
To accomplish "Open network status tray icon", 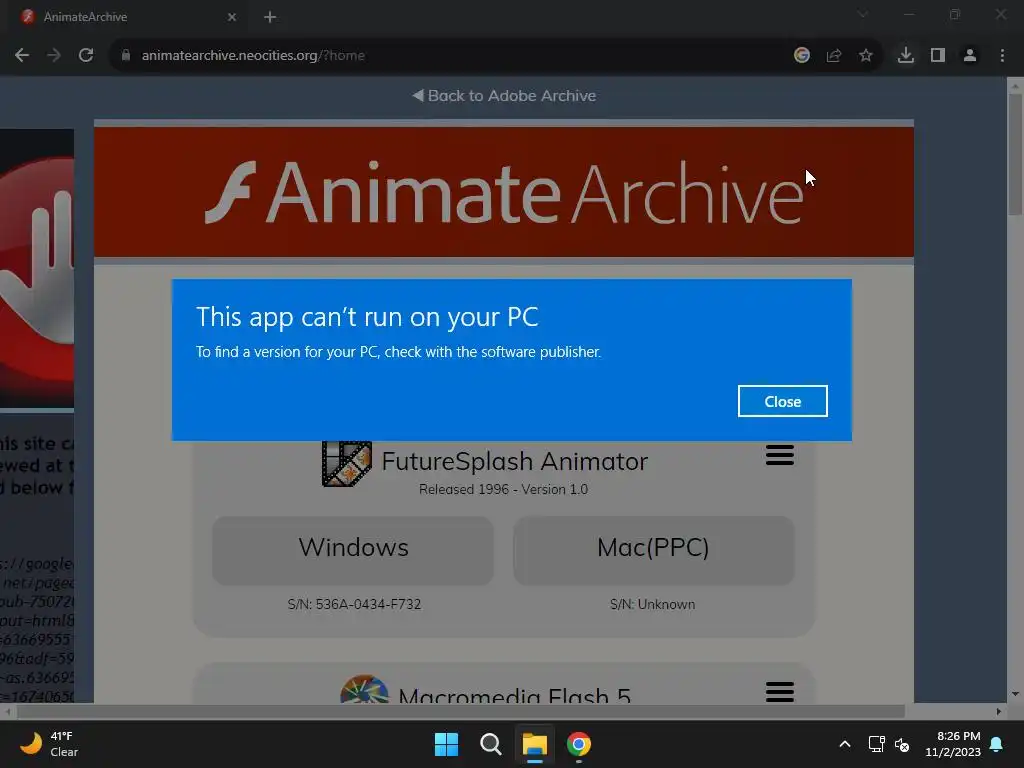I will (x=876, y=744).
